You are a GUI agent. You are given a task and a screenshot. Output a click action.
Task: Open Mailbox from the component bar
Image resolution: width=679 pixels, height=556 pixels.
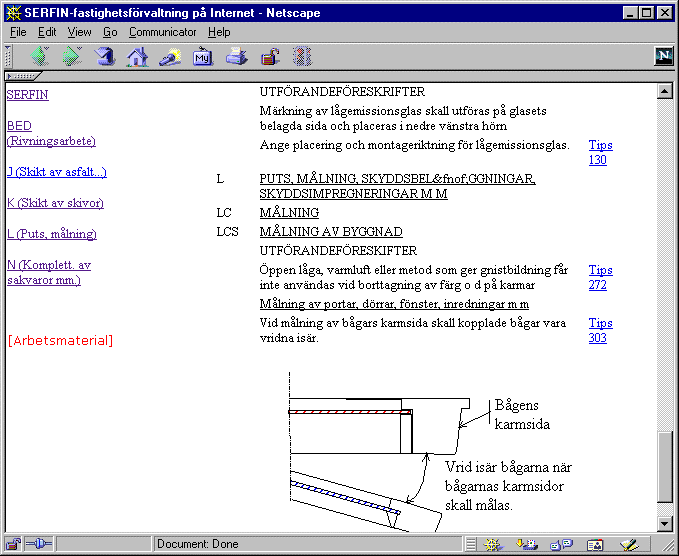point(527,544)
